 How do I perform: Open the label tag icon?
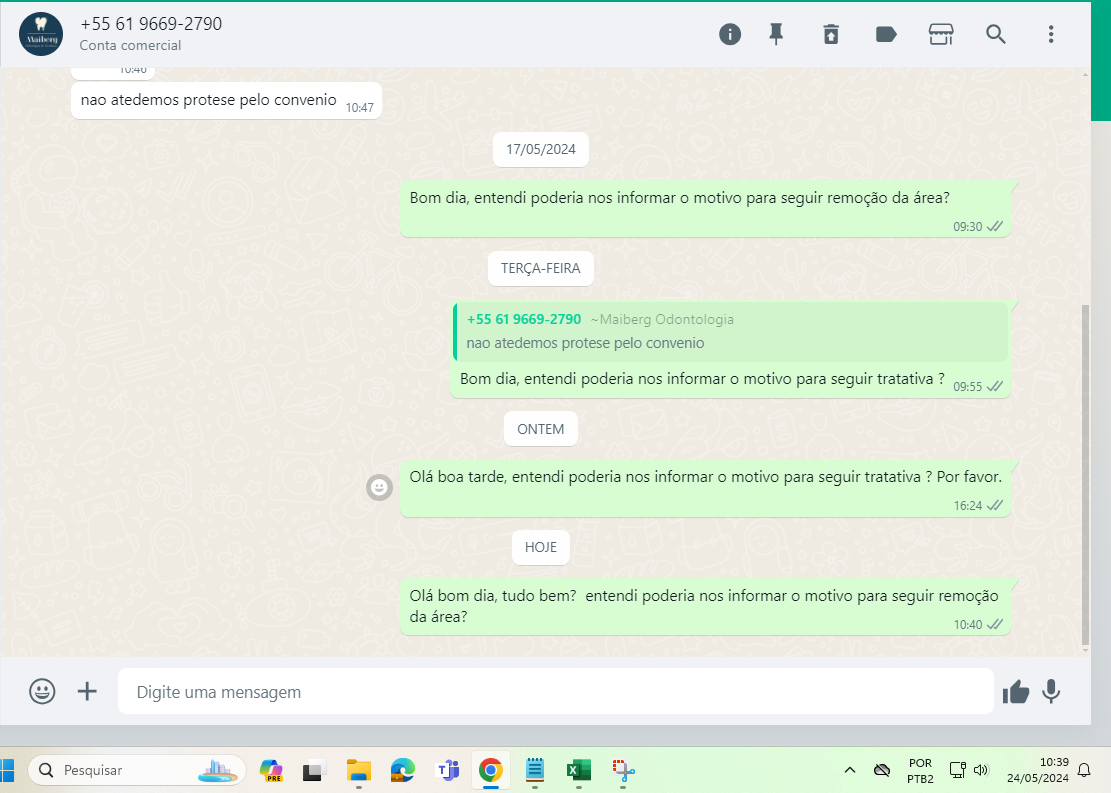click(885, 34)
